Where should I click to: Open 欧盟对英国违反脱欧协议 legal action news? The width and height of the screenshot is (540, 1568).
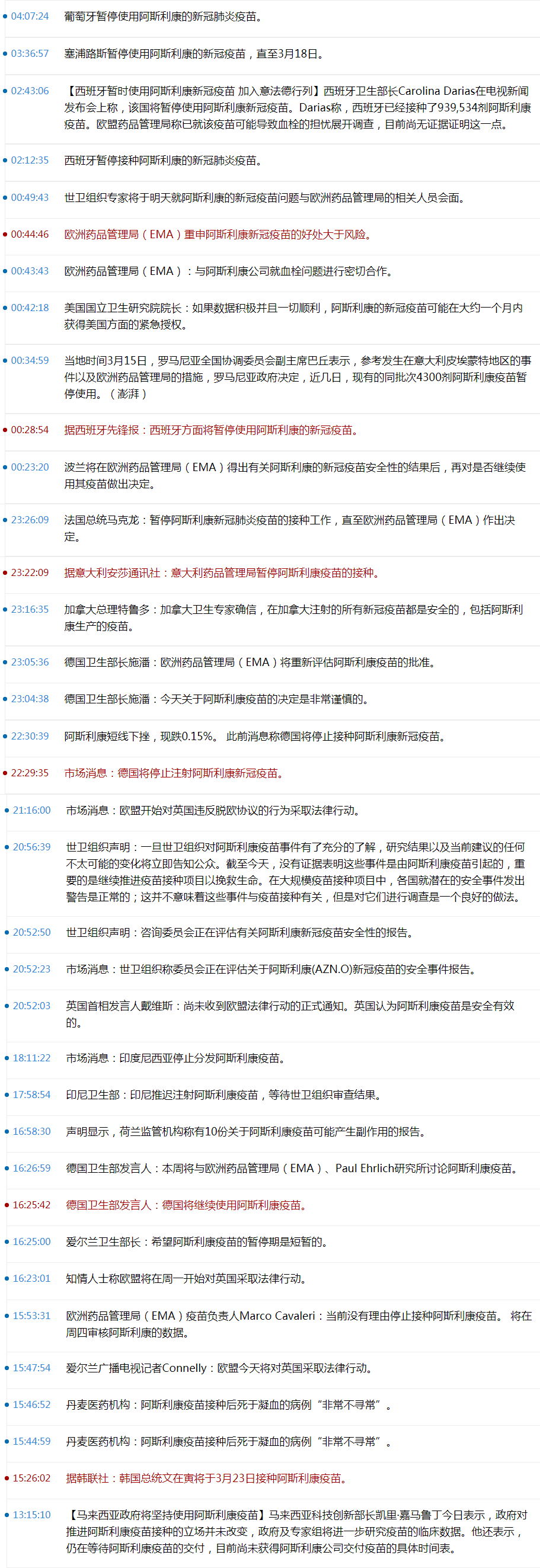pyautogui.click(x=213, y=811)
